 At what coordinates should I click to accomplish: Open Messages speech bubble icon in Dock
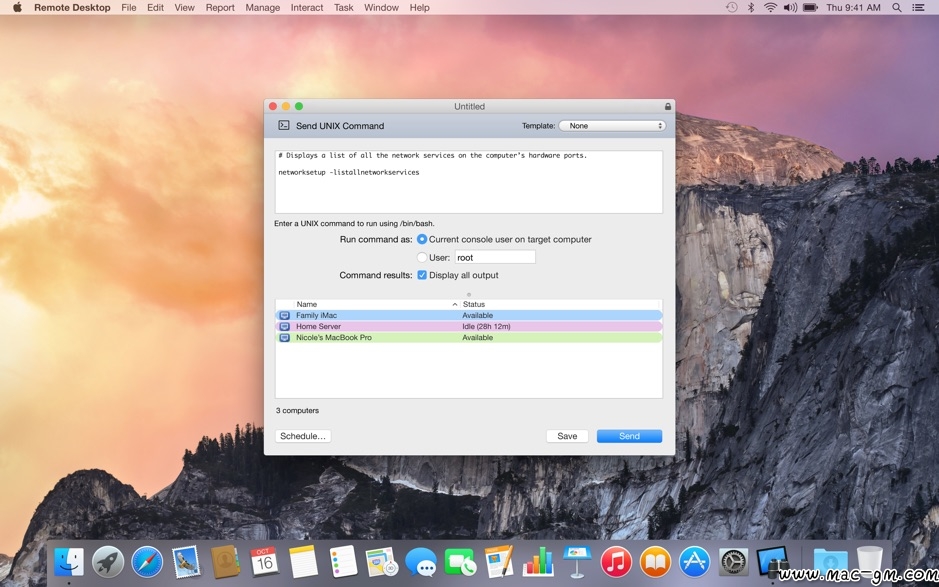420,562
